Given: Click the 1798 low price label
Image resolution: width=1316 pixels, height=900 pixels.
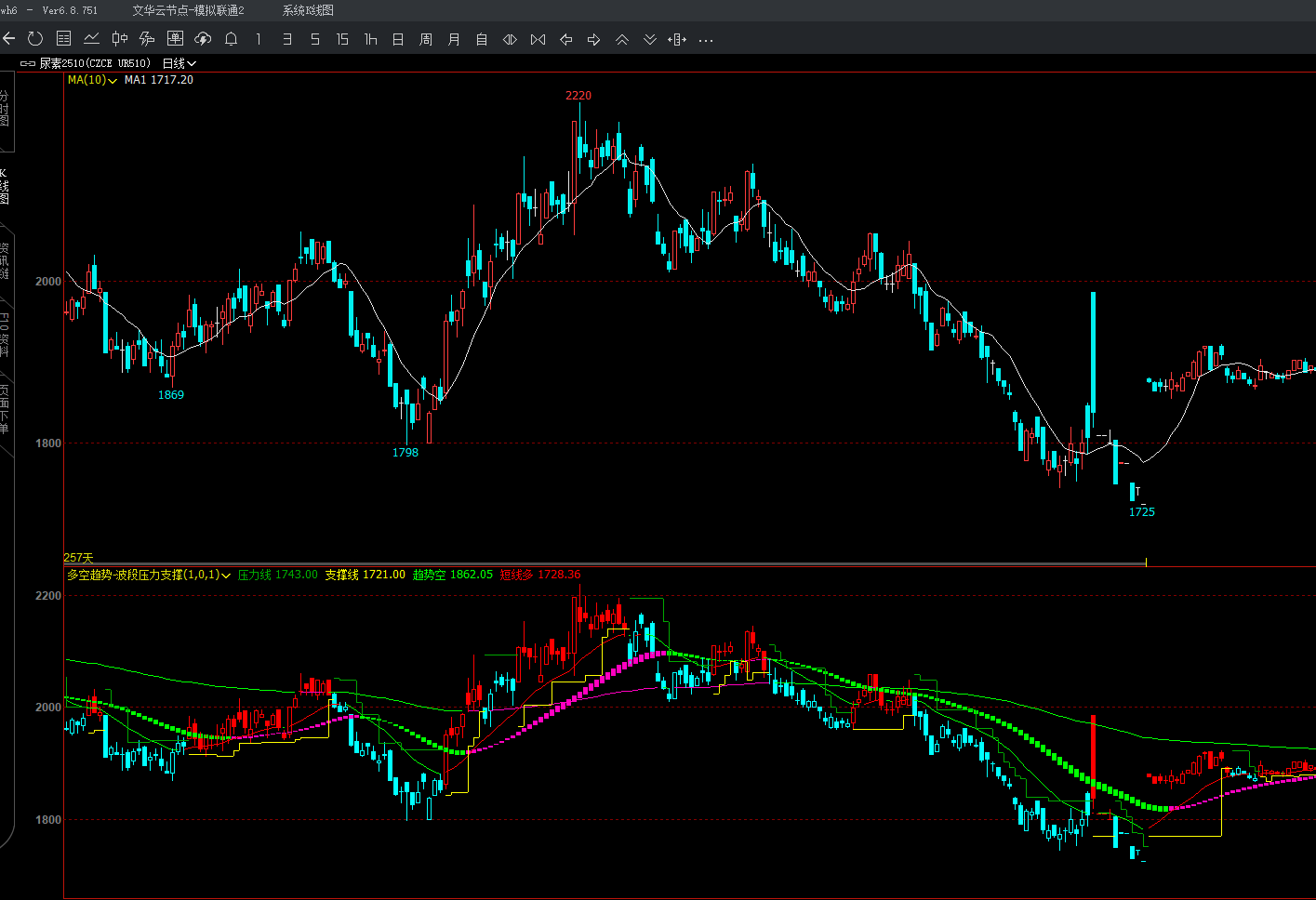Looking at the screenshot, I should point(405,453).
